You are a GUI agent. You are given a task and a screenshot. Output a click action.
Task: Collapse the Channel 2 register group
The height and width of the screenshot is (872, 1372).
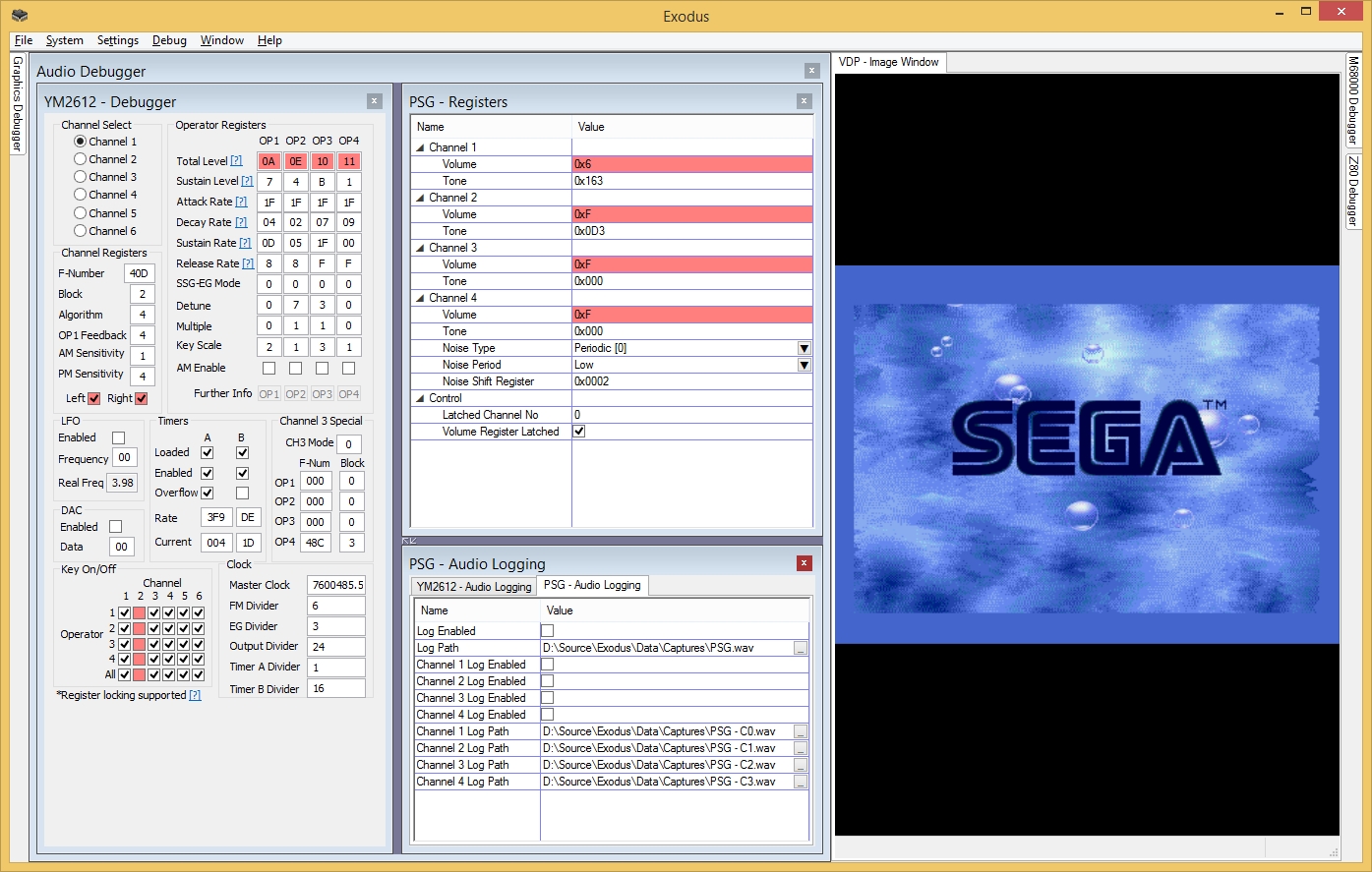pos(420,198)
